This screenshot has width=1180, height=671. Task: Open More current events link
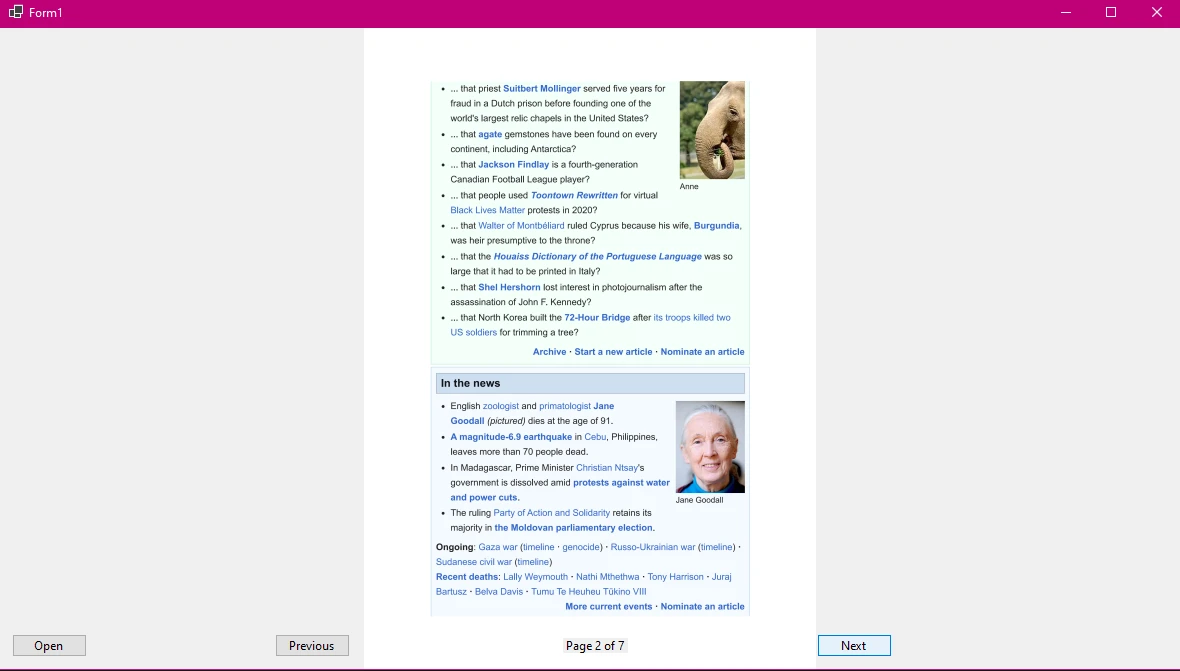608,606
